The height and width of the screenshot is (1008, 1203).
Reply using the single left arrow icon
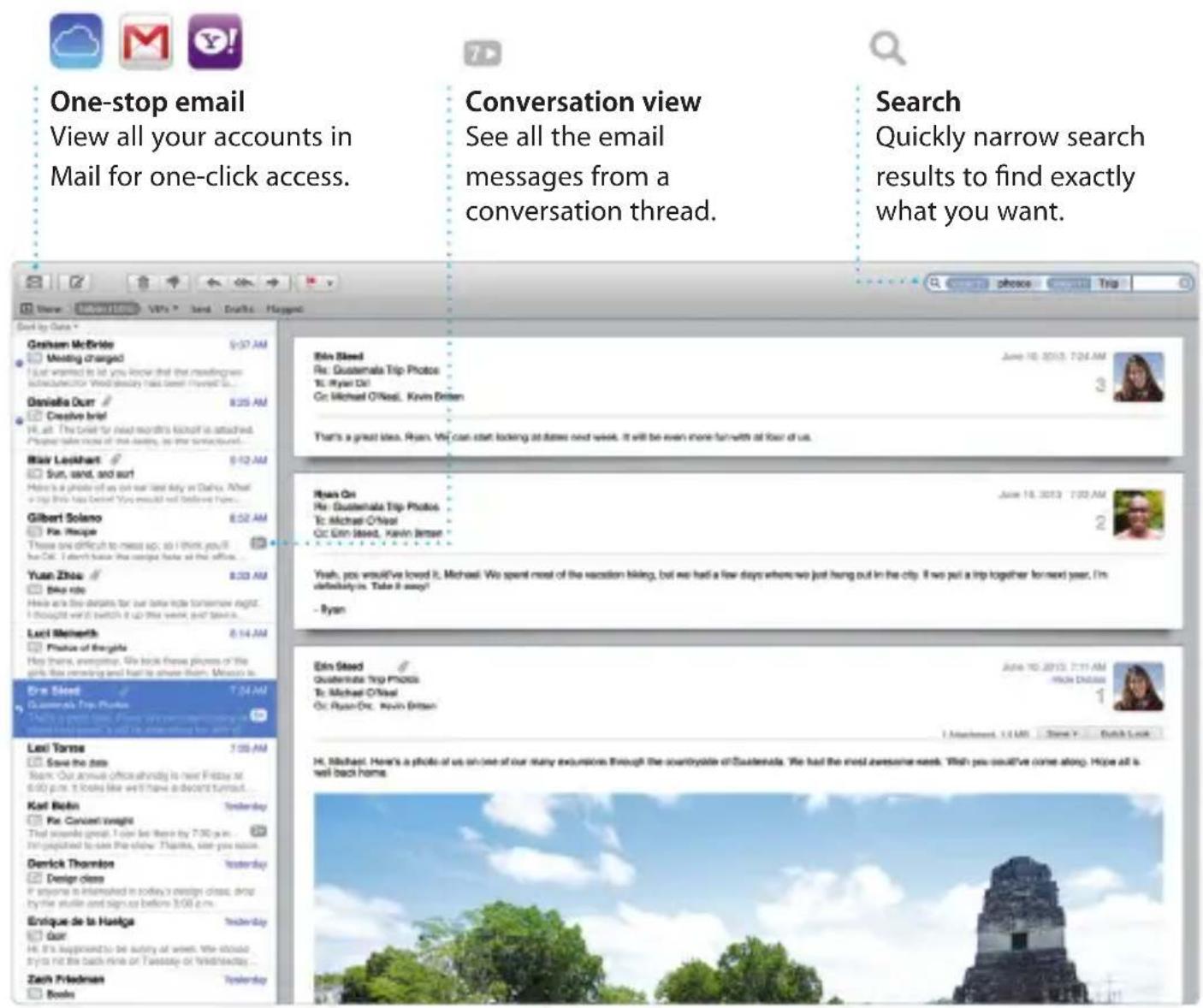click(x=214, y=282)
